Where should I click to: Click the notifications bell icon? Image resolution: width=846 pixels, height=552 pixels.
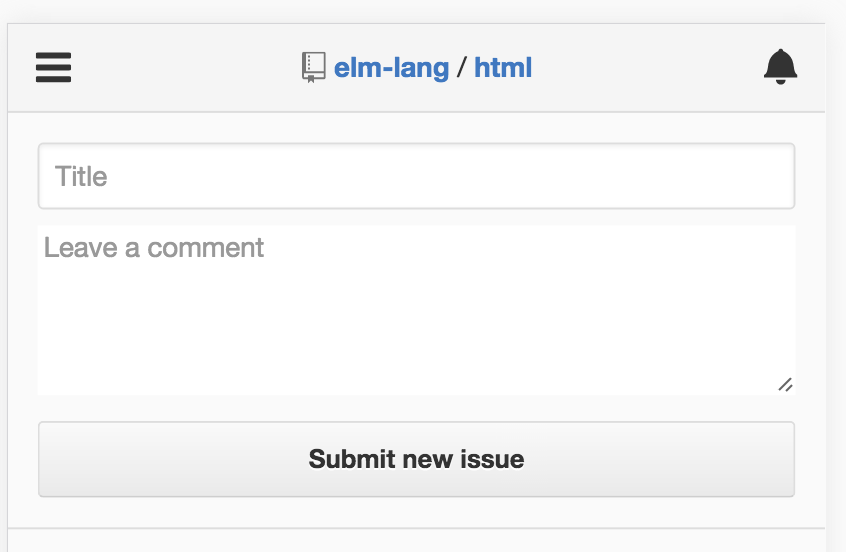pyautogui.click(x=780, y=67)
